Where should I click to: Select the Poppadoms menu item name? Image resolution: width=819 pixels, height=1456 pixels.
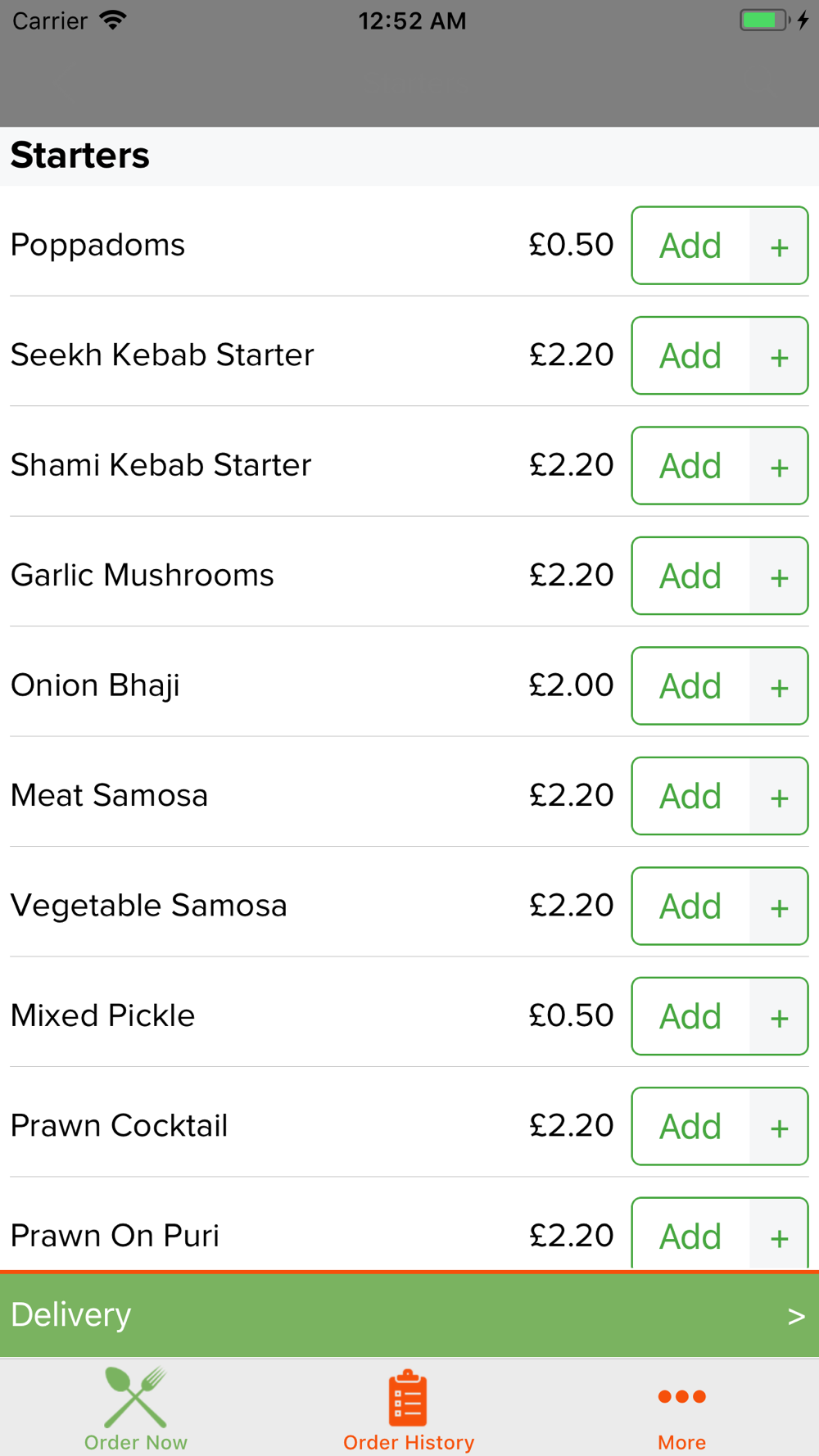tap(97, 245)
